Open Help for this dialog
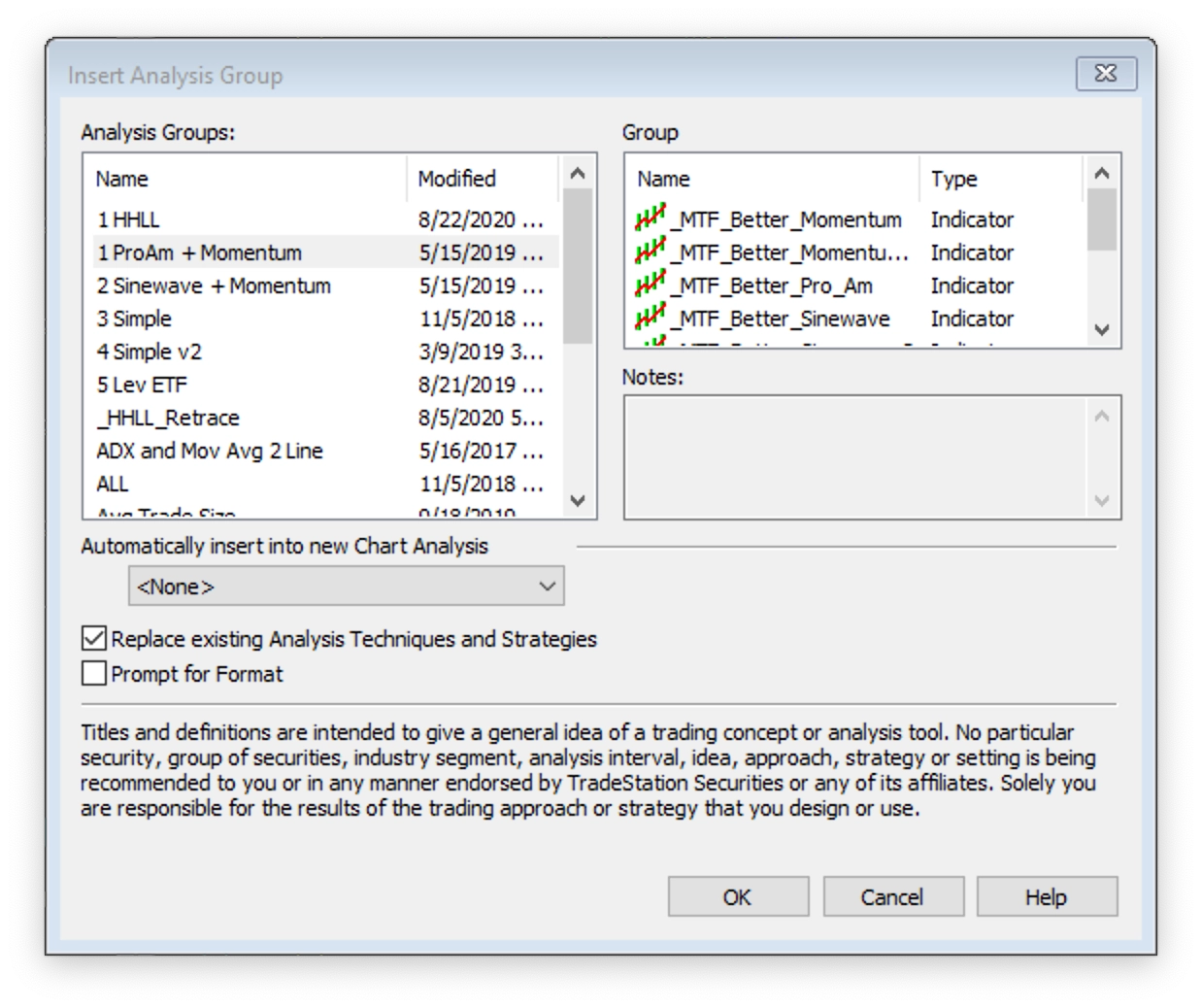Viewport: 1202px width, 1008px height. (x=1047, y=896)
